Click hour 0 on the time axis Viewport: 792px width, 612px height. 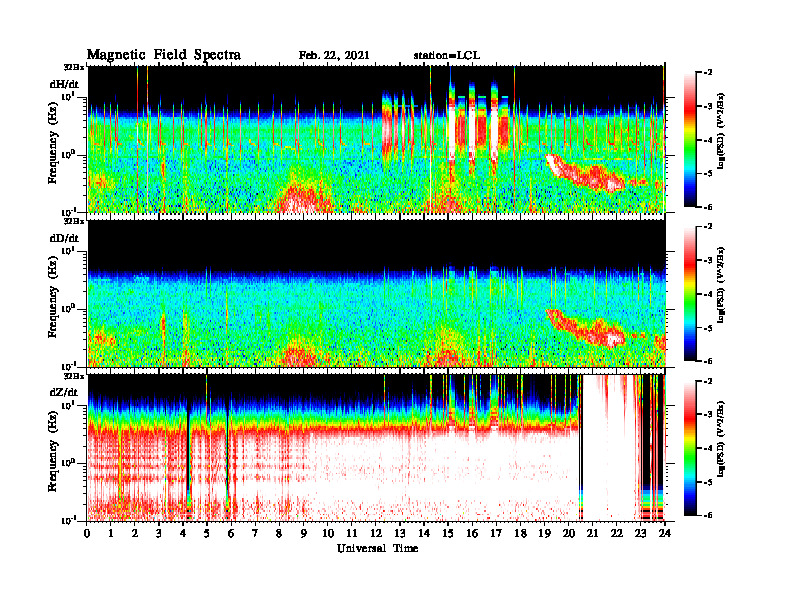point(87,534)
